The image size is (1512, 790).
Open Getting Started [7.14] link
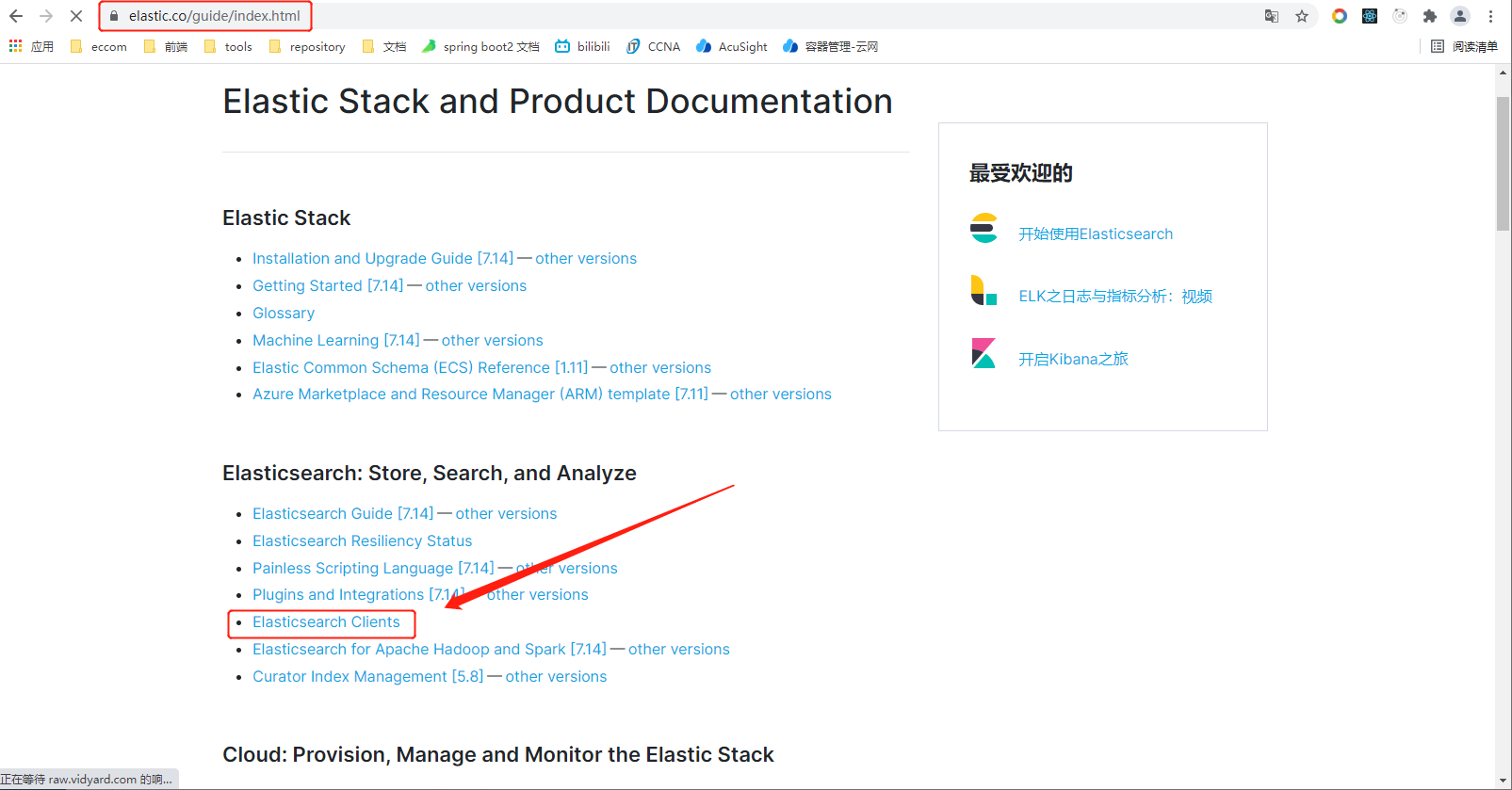(x=328, y=285)
